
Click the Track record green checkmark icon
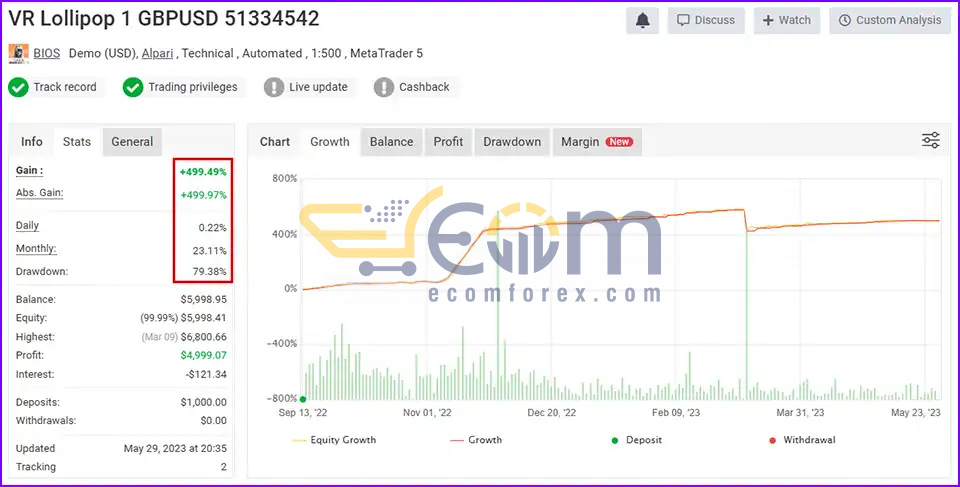click(x=18, y=87)
